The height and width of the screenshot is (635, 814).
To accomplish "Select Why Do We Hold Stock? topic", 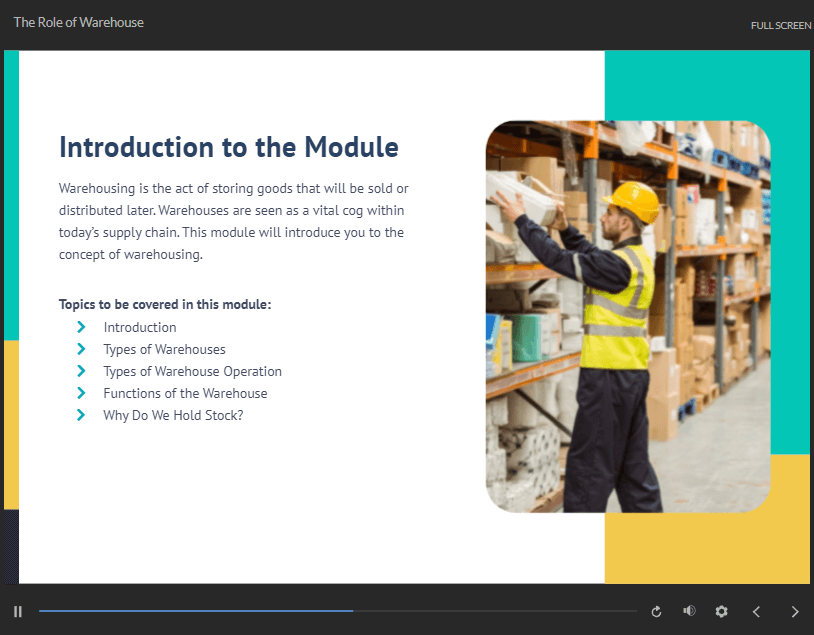I will click(x=173, y=415).
